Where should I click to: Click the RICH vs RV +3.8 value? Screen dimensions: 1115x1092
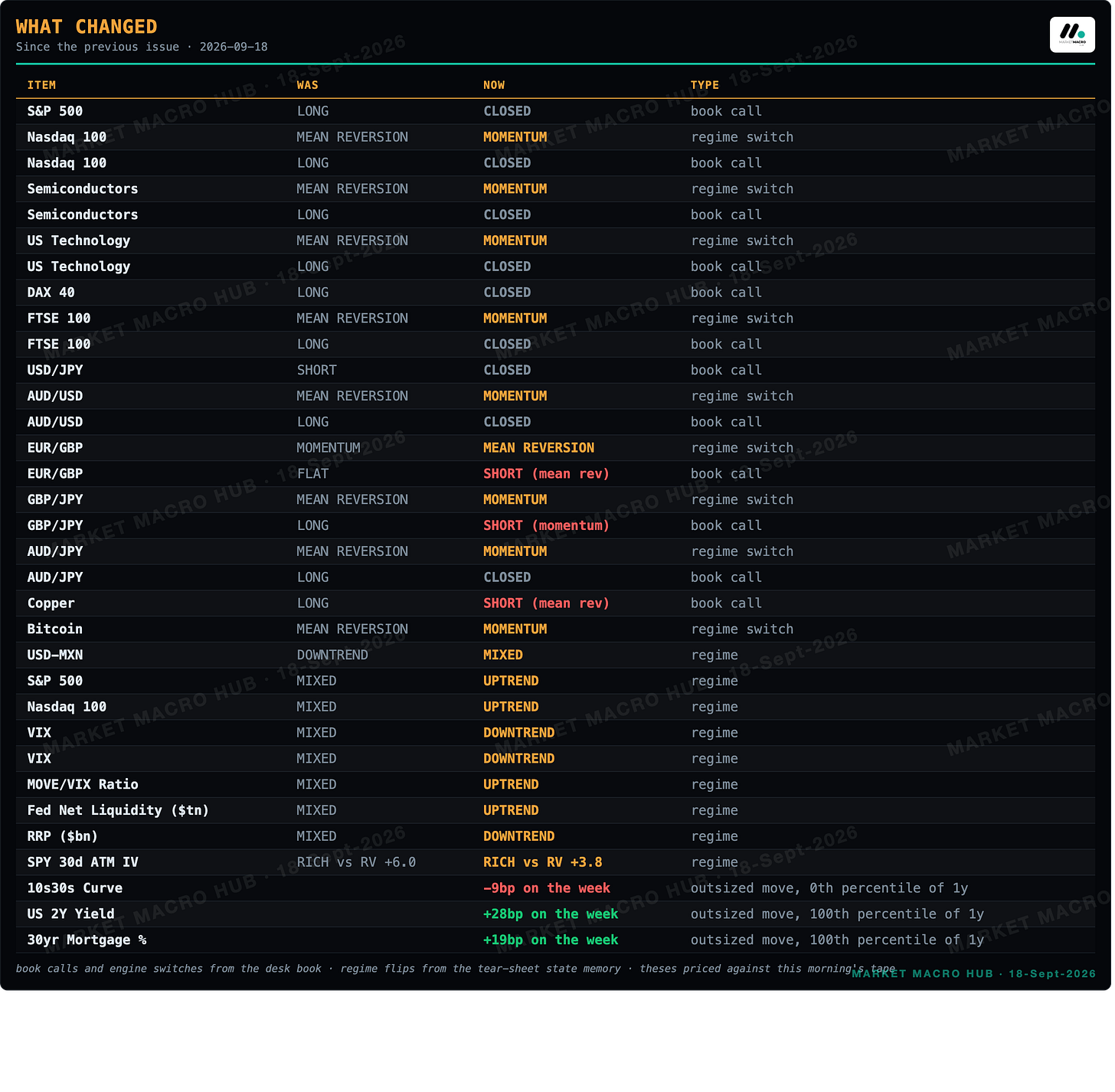coord(542,862)
